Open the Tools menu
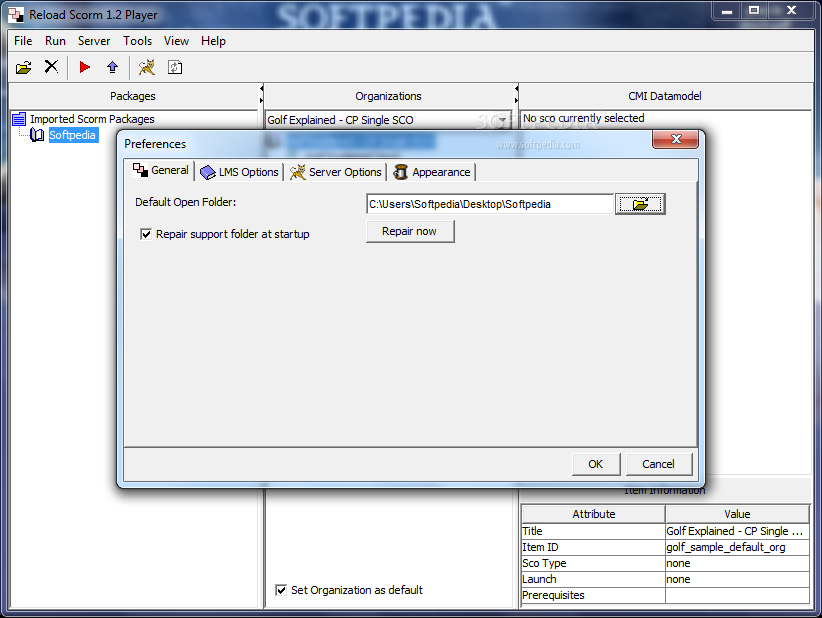The height and width of the screenshot is (618, 822). [137, 41]
